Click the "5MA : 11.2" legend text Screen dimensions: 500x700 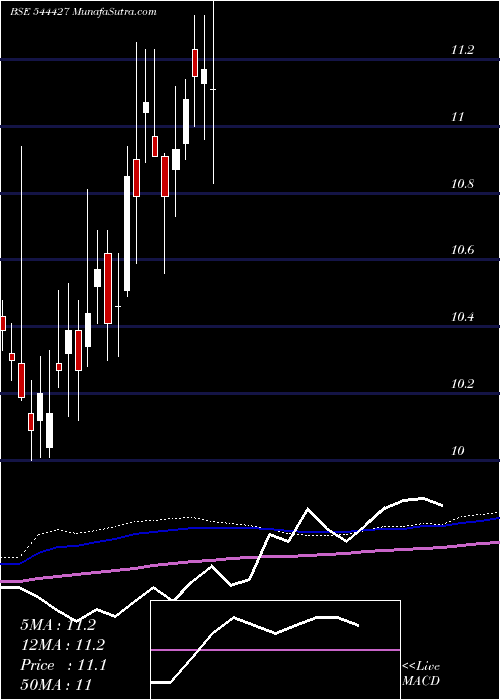58,625
